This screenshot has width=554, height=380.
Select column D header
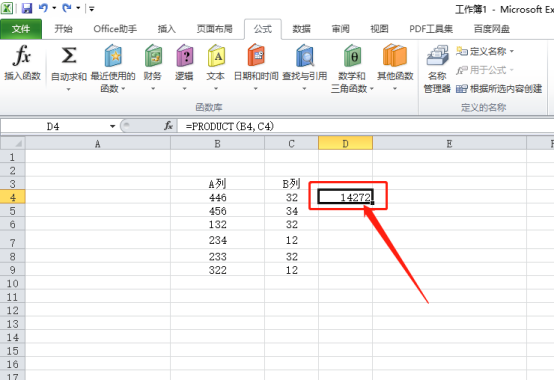(345, 143)
